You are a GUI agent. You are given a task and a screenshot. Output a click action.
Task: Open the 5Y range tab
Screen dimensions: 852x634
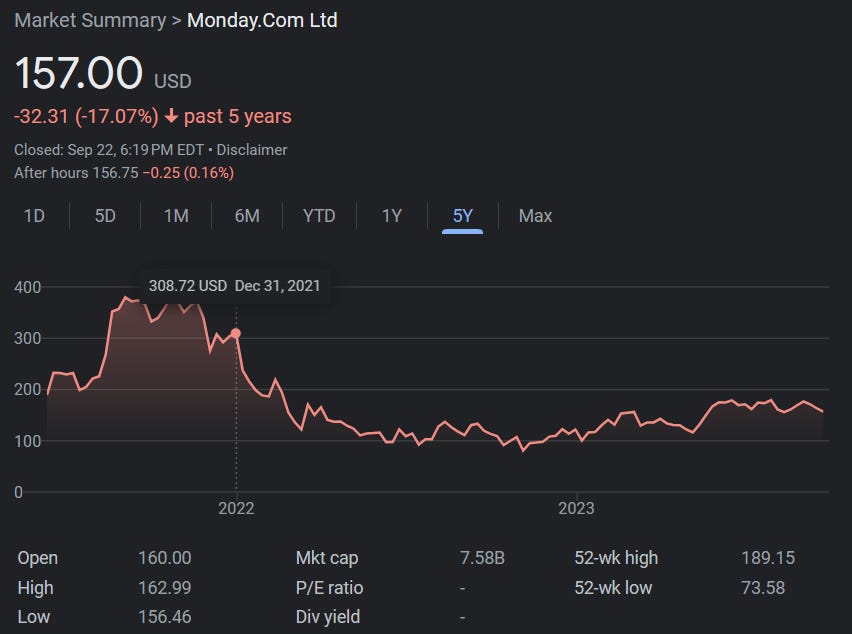[x=462, y=216]
